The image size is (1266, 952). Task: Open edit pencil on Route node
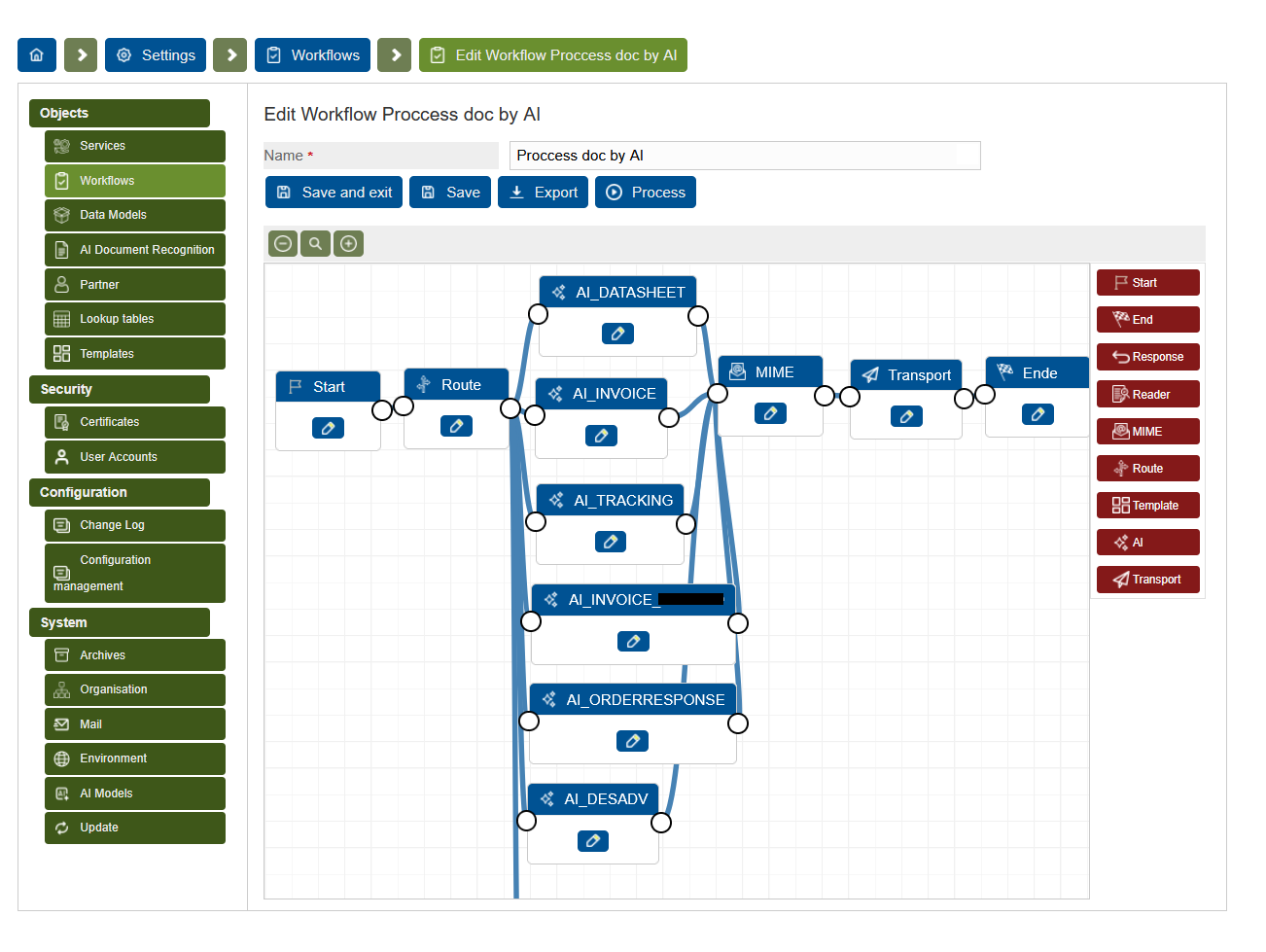[x=456, y=426]
